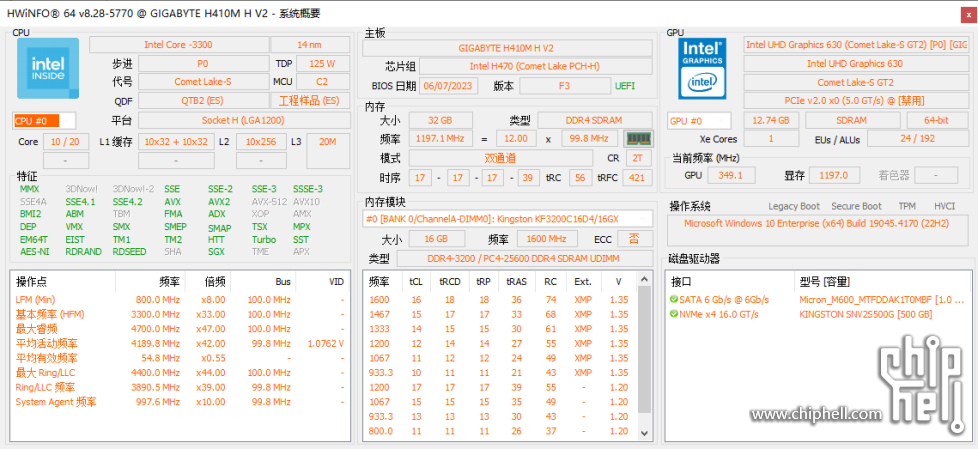Click the 工程样品 (ES) field

[x=310, y=100]
